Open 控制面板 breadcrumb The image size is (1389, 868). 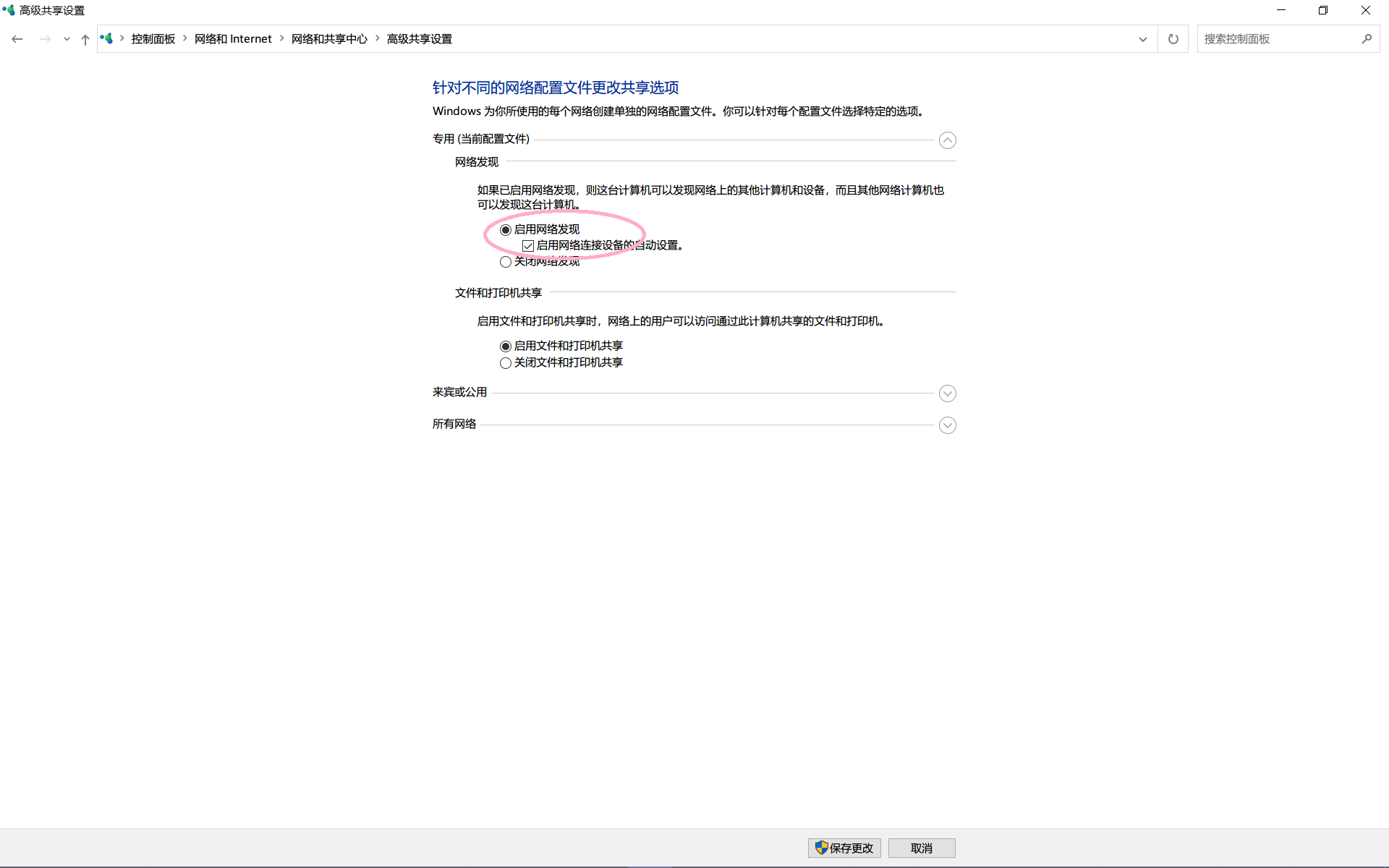pyautogui.click(x=153, y=39)
